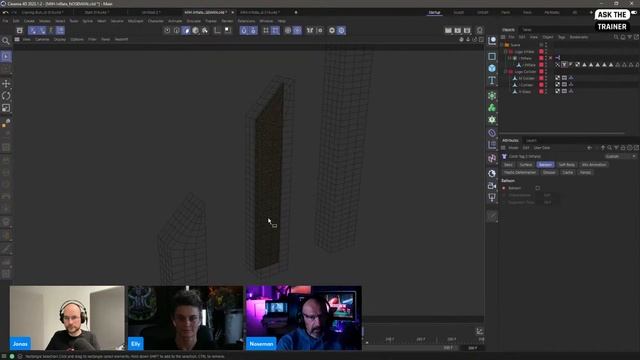
Task: Open the dynamics simulation pink icon
Action: coord(492,158)
